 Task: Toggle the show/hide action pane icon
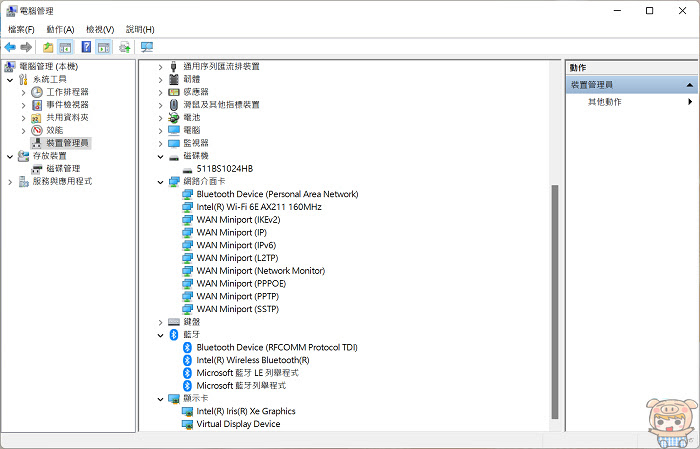104,47
